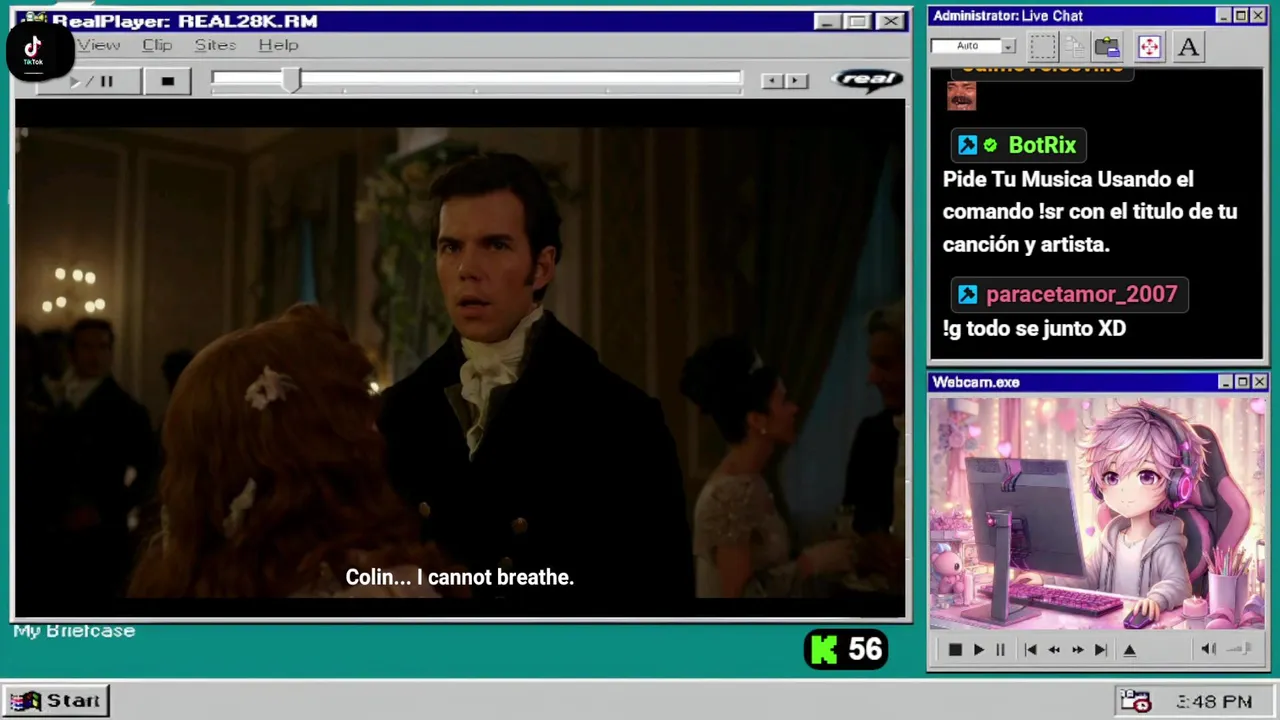Close the RealPlayer window
Screen dimensions: 1280x720
pos(889,21)
